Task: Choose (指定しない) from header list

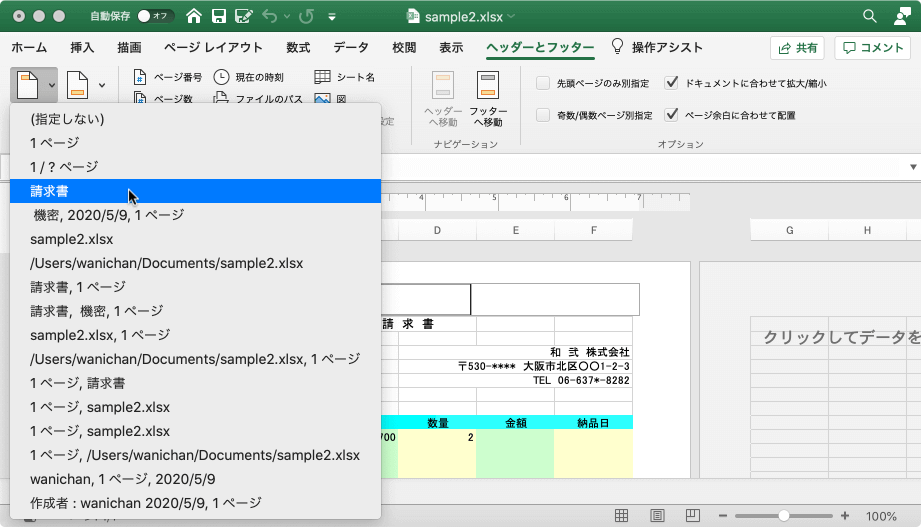Action: point(195,119)
